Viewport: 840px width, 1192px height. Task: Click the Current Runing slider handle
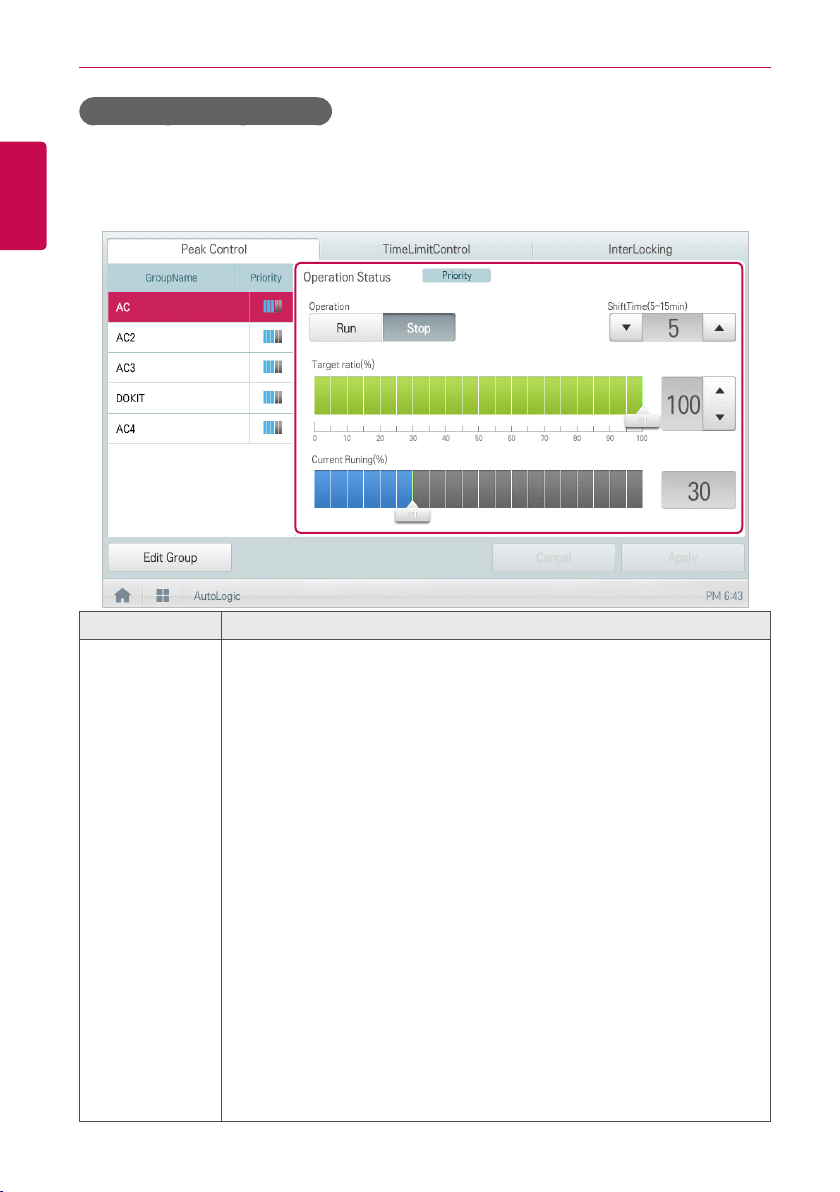coord(413,513)
